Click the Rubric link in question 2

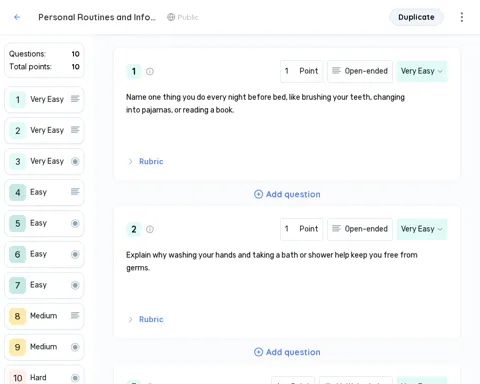tap(151, 320)
